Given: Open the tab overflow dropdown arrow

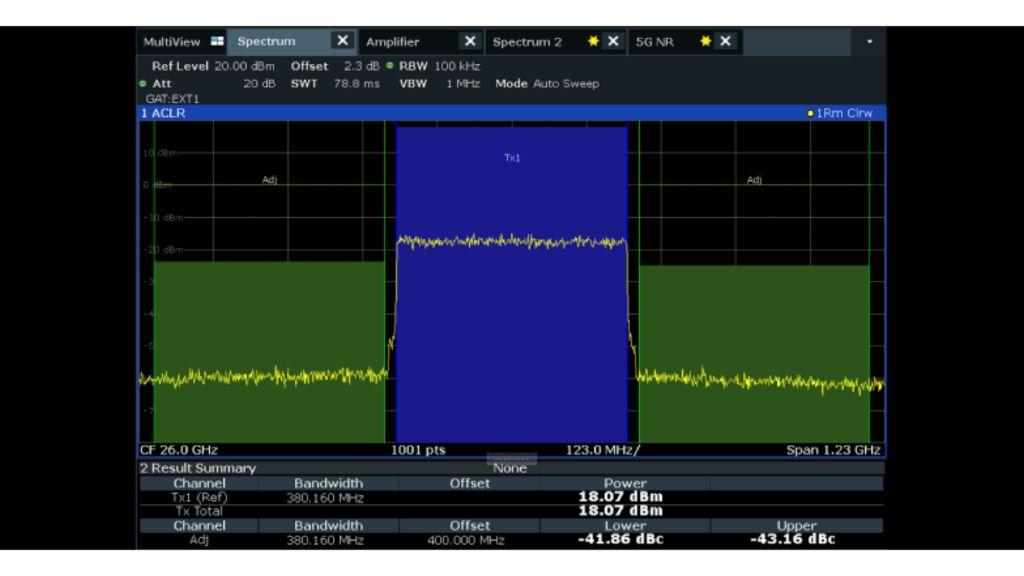Looking at the screenshot, I should pos(869,42).
